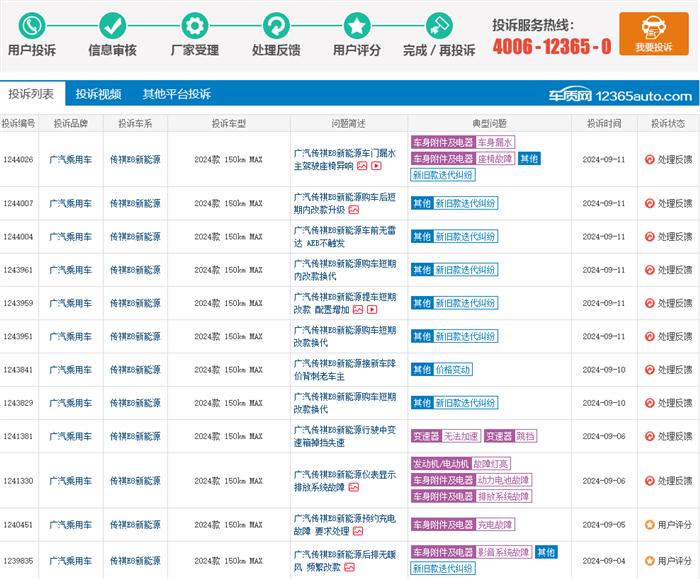Click the 投诉状态 column header

click(x=668, y=123)
